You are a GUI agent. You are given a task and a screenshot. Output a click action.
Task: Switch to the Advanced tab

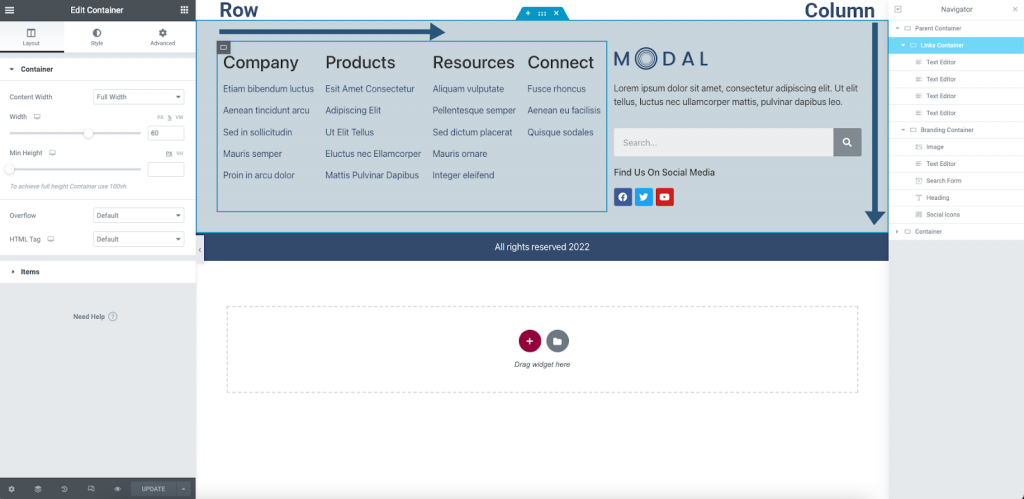coord(162,37)
